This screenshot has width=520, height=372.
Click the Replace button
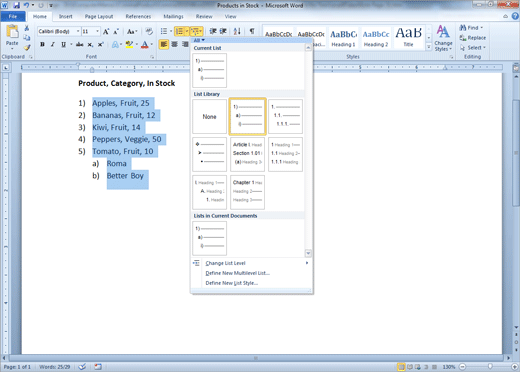473,38
